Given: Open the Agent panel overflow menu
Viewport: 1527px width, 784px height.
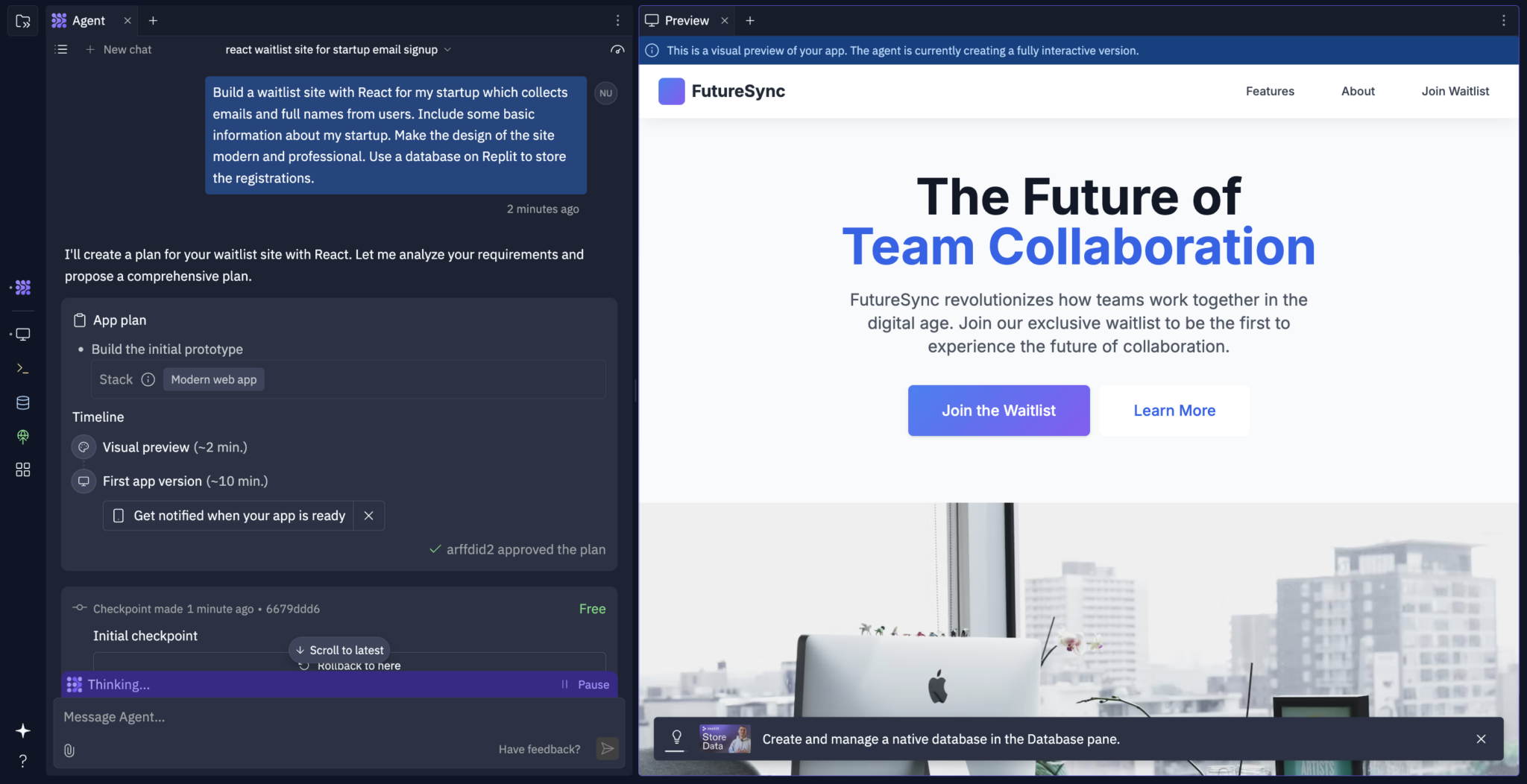Looking at the screenshot, I should click(618, 20).
